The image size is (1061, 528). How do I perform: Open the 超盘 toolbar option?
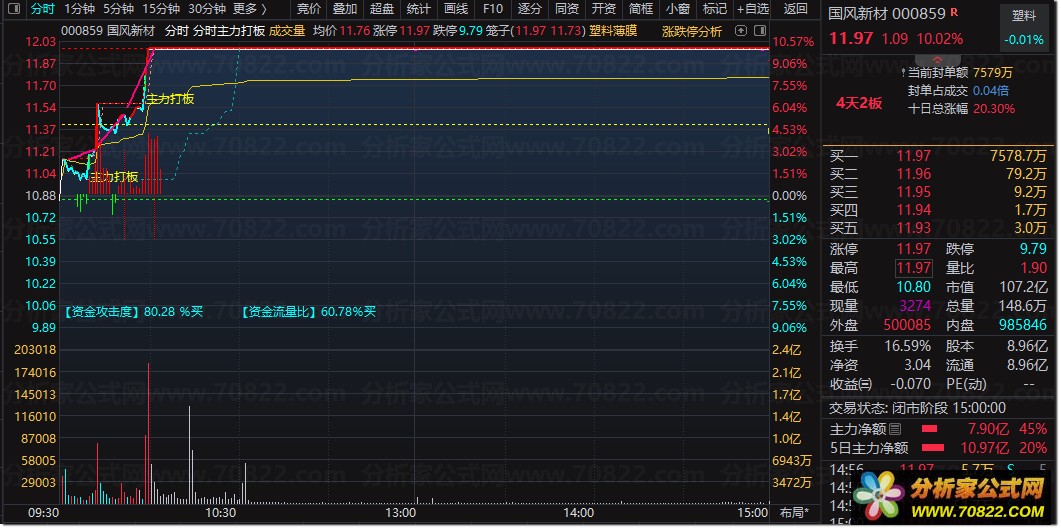point(382,9)
